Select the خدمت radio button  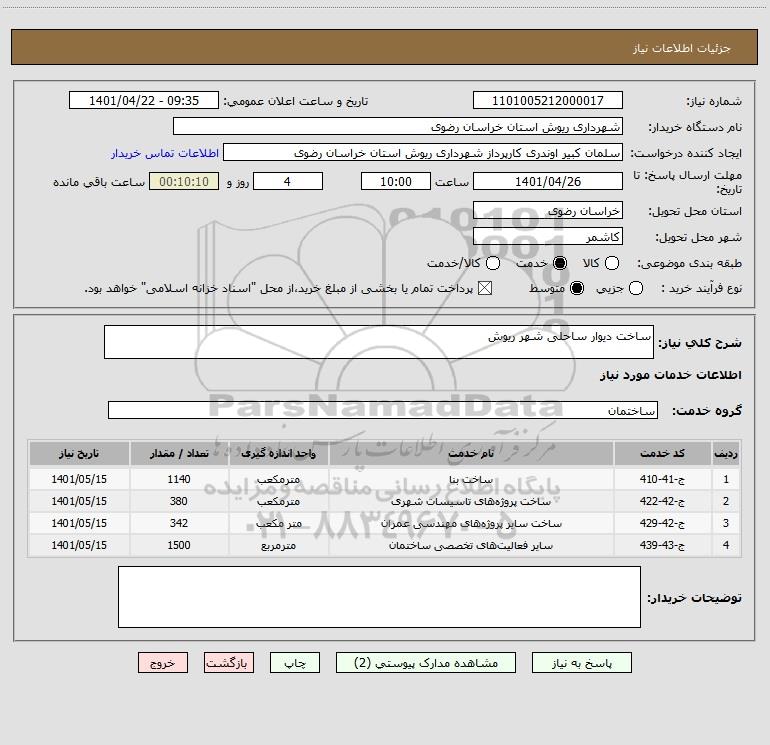click(559, 263)
